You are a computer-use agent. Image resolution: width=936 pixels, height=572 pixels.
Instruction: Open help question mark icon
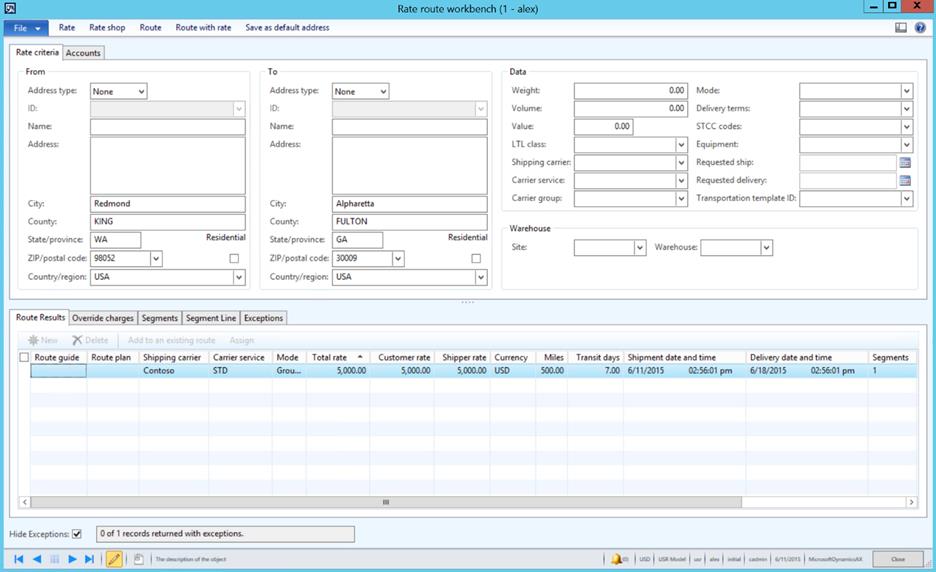[x=920, y=27]
